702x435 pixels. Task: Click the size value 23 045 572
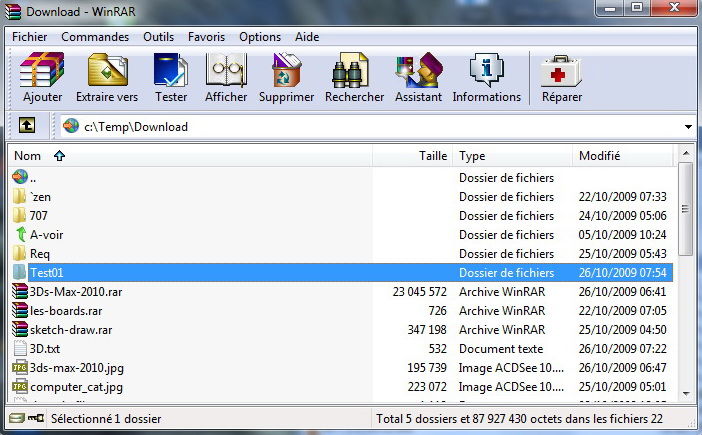[419, 292]
